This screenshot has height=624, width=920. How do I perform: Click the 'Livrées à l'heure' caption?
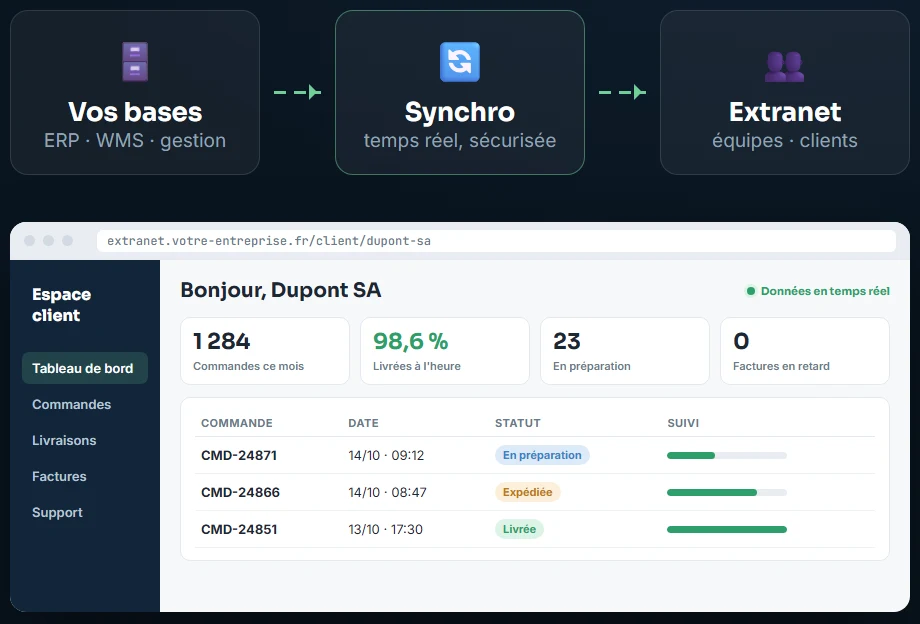[417, 366]
